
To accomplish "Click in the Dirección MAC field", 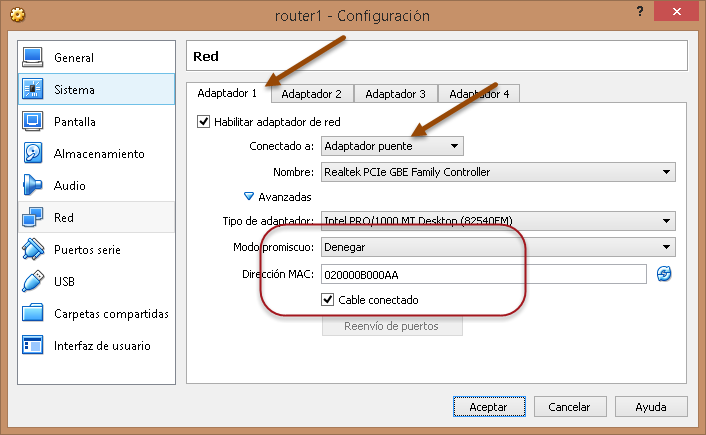I will point(484,274).
